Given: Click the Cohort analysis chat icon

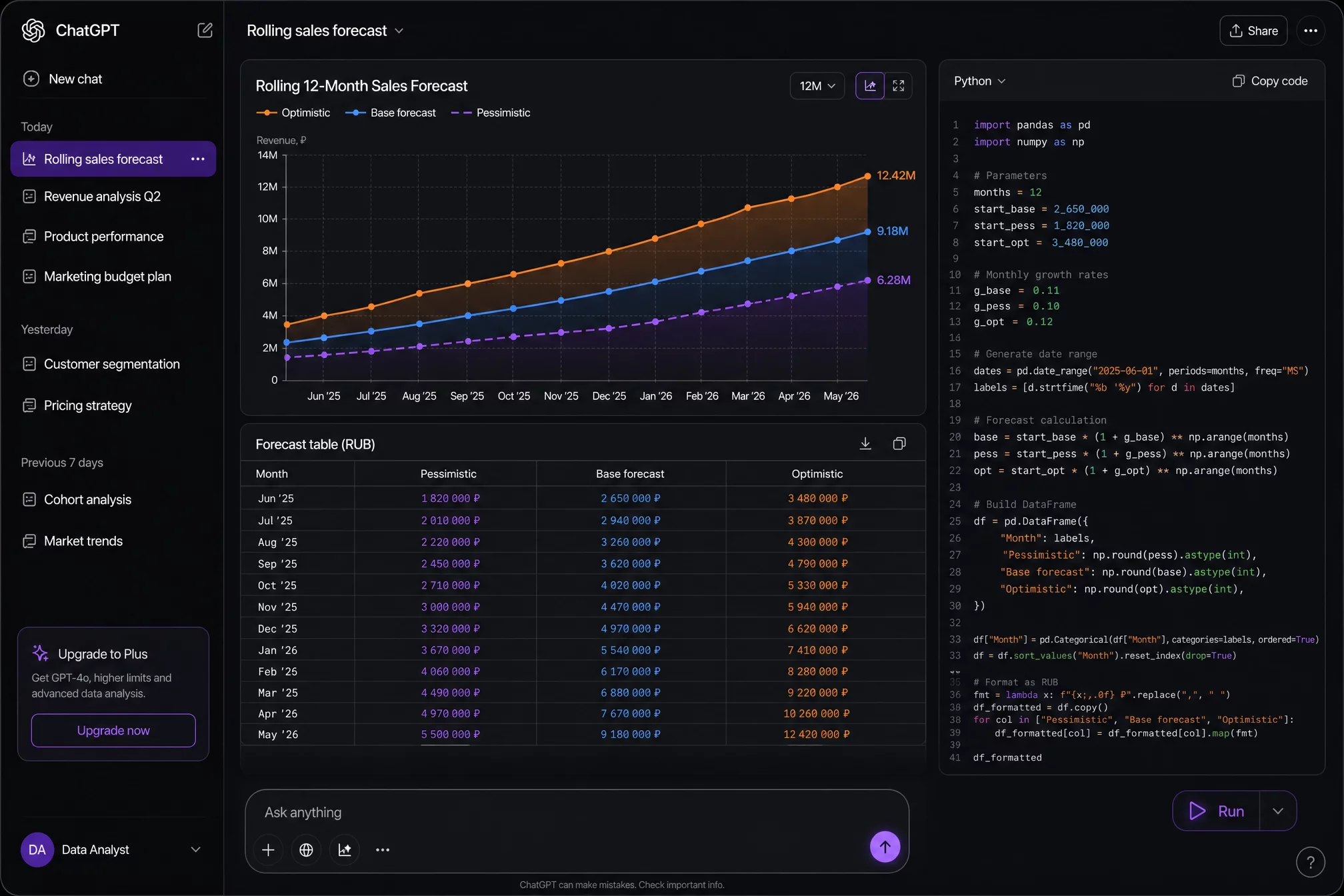Looking at the screenshot, I should [x=29, y=499].
